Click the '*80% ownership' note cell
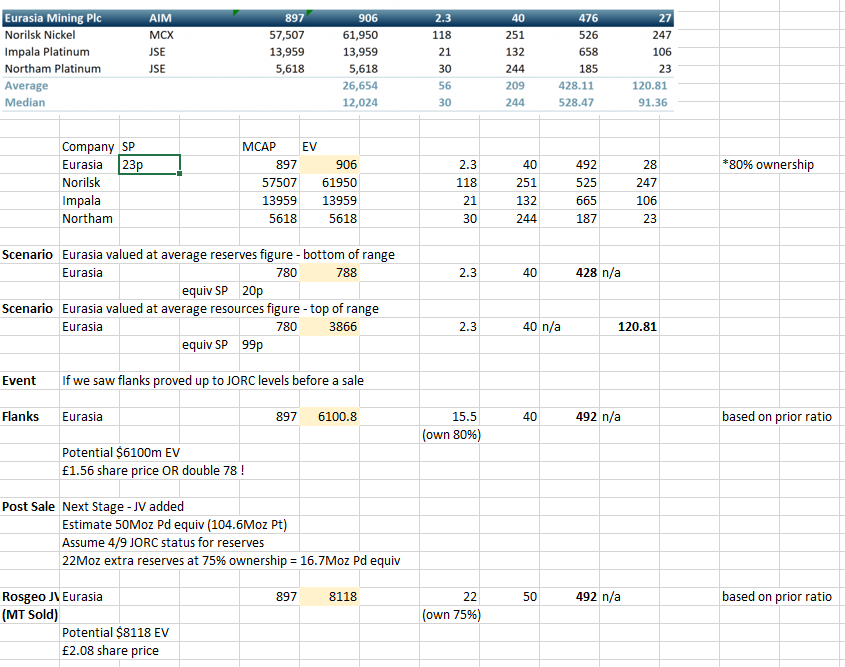Image resolution: width=845 pixels, height=667 pixels. [x=768, y=164]
